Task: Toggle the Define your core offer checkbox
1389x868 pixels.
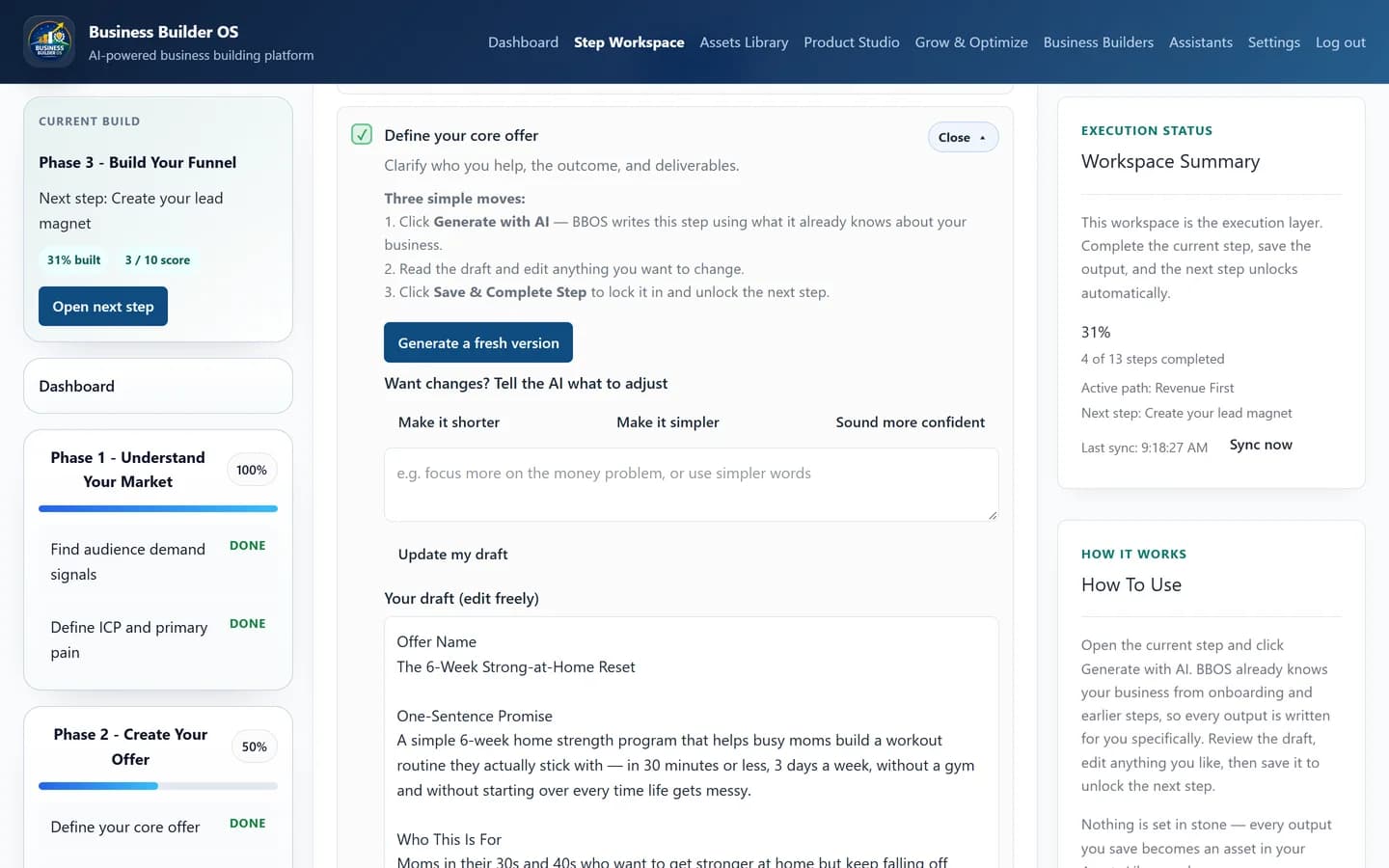Action: (362, 134)
